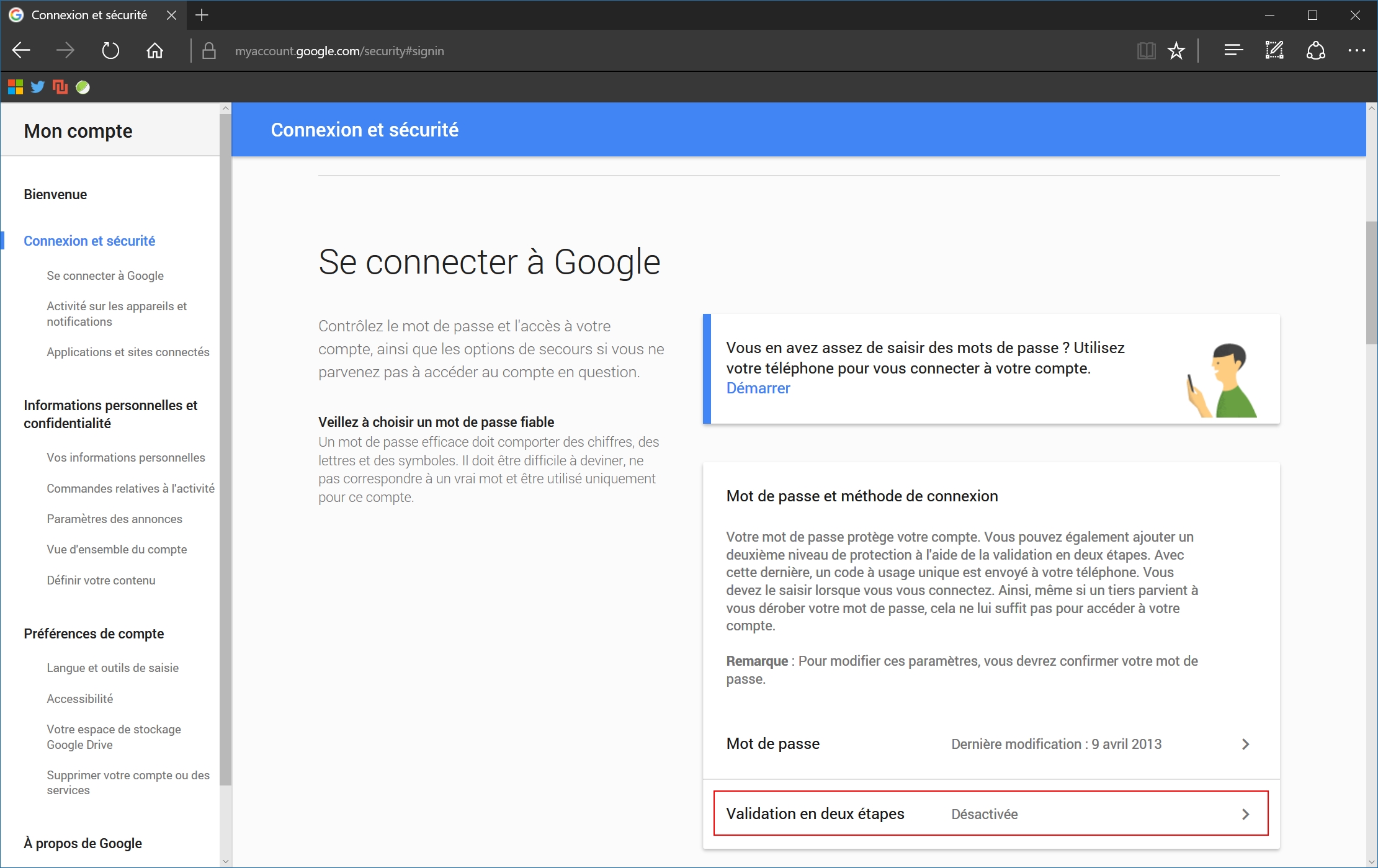The image size is (1378, 868).
Task: Open browser More actions menu
Action: [x=1356, y=50]
